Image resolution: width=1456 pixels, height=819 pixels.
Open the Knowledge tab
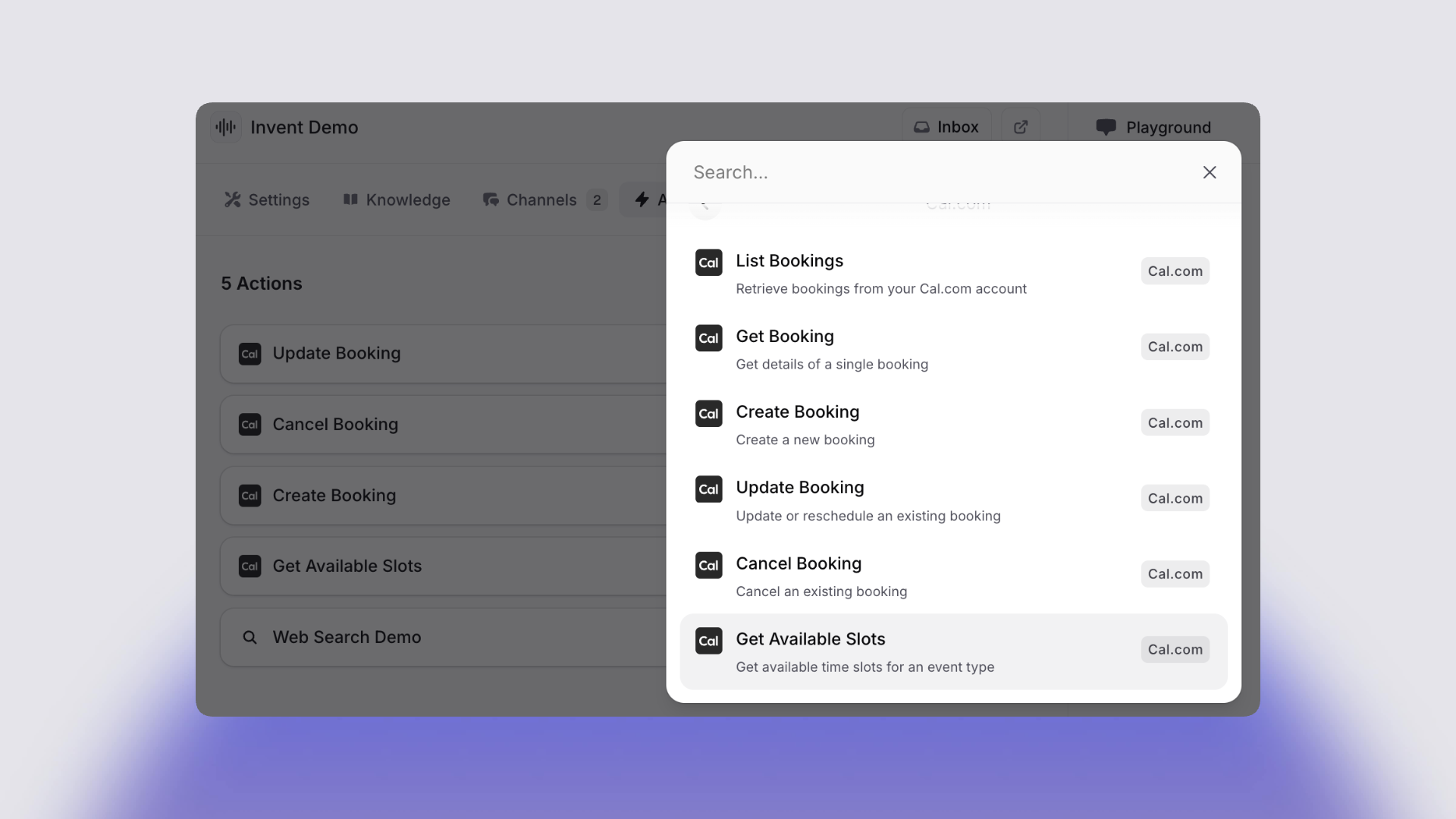(397, 200)
